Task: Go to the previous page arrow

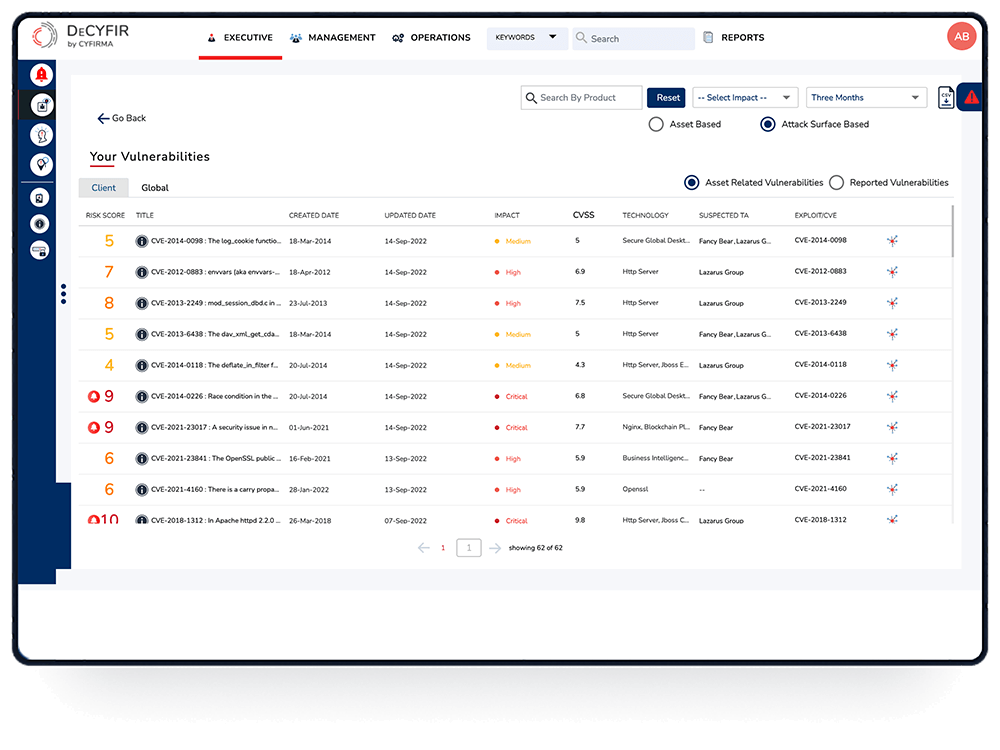Action: coord(423,548)
